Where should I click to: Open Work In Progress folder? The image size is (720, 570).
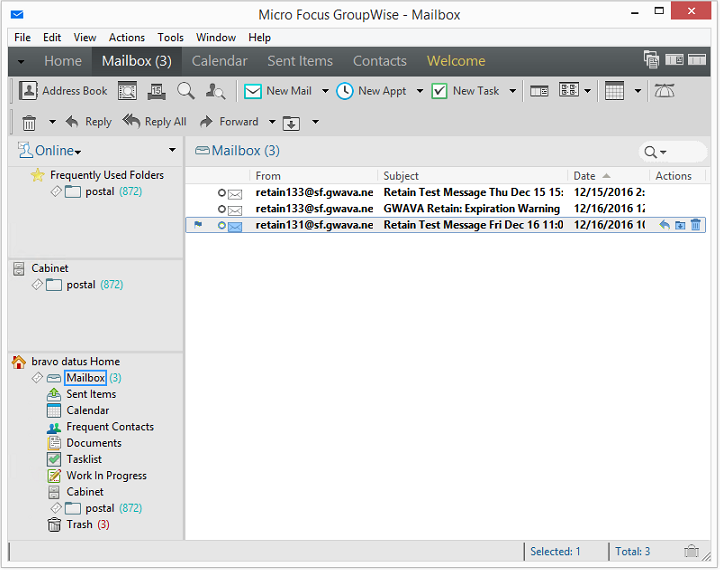(106, 476)
